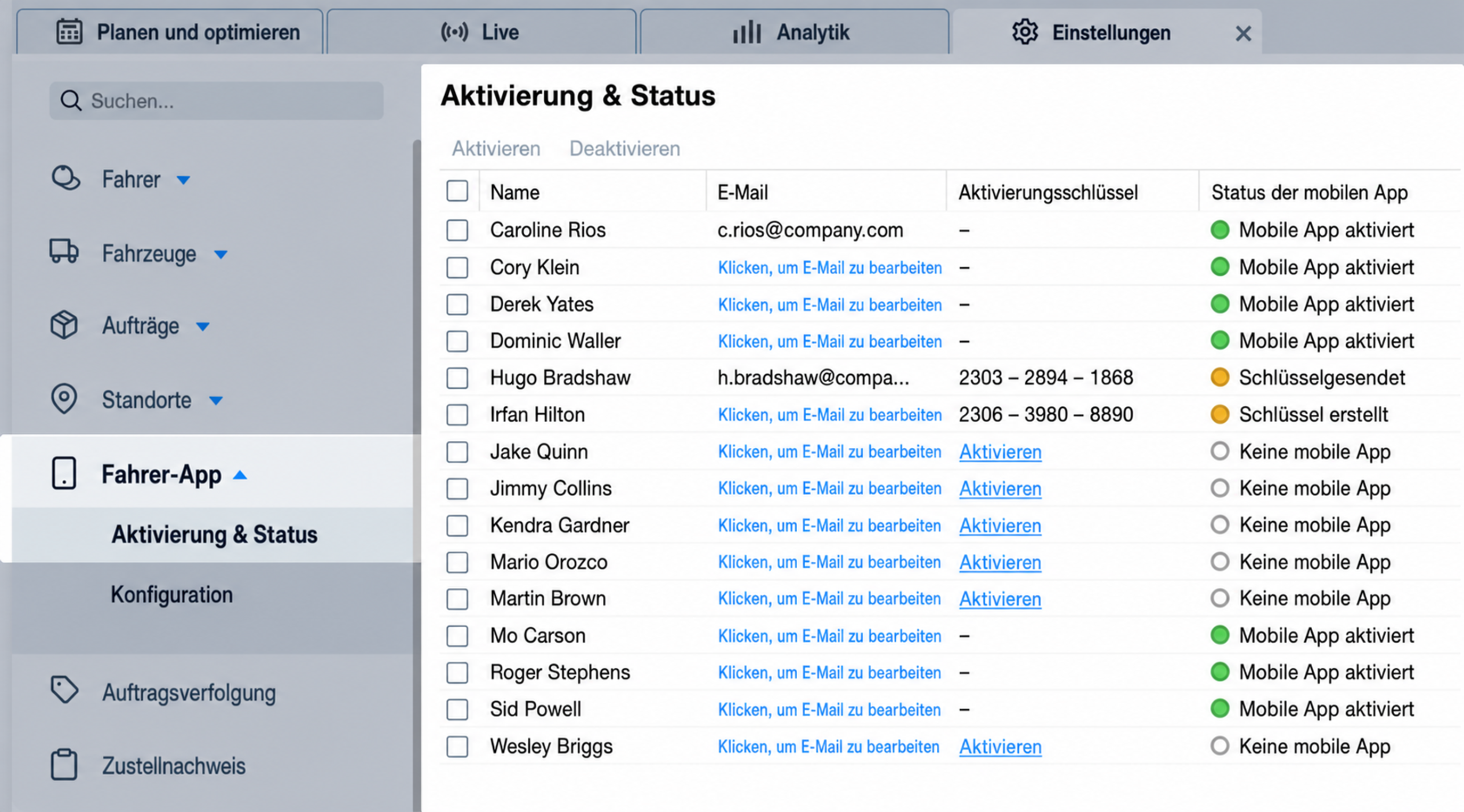This screenshot has width=1464, height=812.
Task: Click activation key 2303 – 2894 – 1868
Action: [x=1046, y=378]
